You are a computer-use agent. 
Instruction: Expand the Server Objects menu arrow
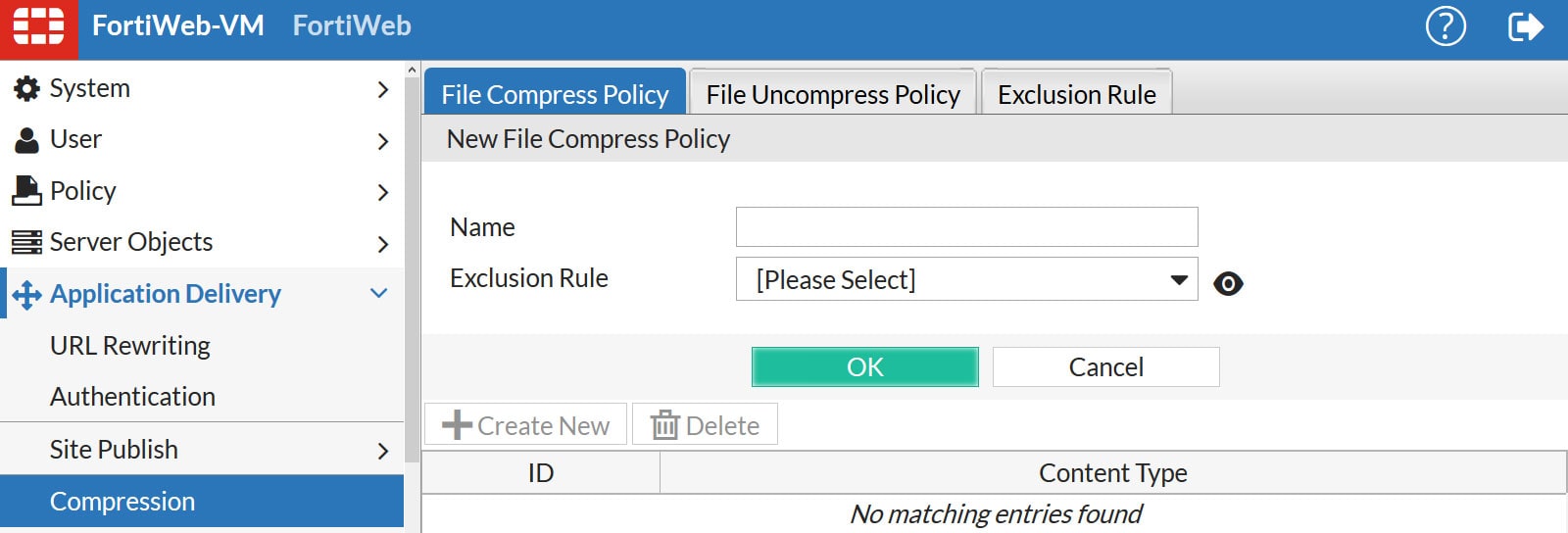click(382, 244)
